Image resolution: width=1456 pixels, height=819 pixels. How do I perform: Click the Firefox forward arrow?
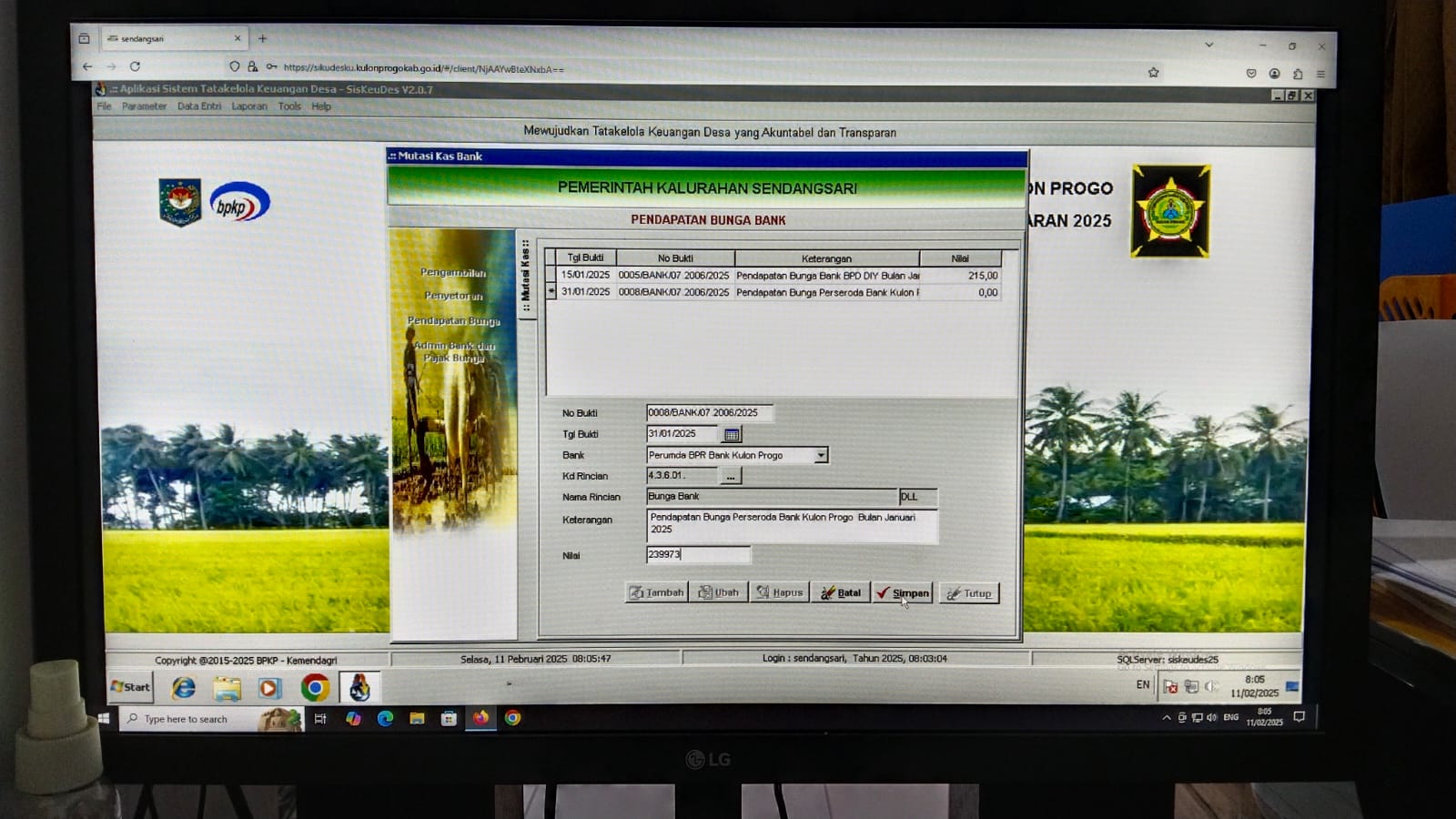point(111,66)
